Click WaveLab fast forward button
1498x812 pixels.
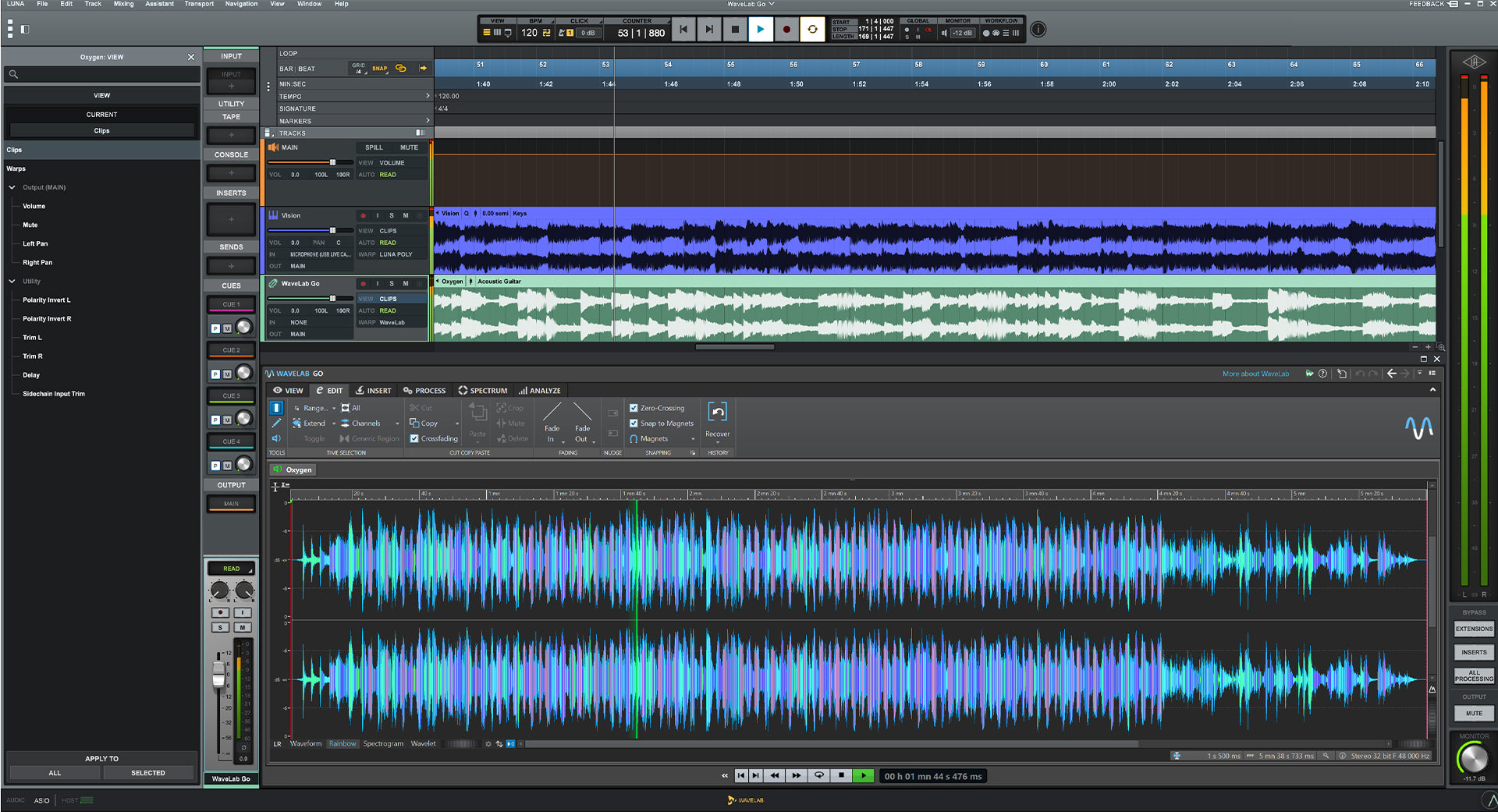(x=796, y=776)
